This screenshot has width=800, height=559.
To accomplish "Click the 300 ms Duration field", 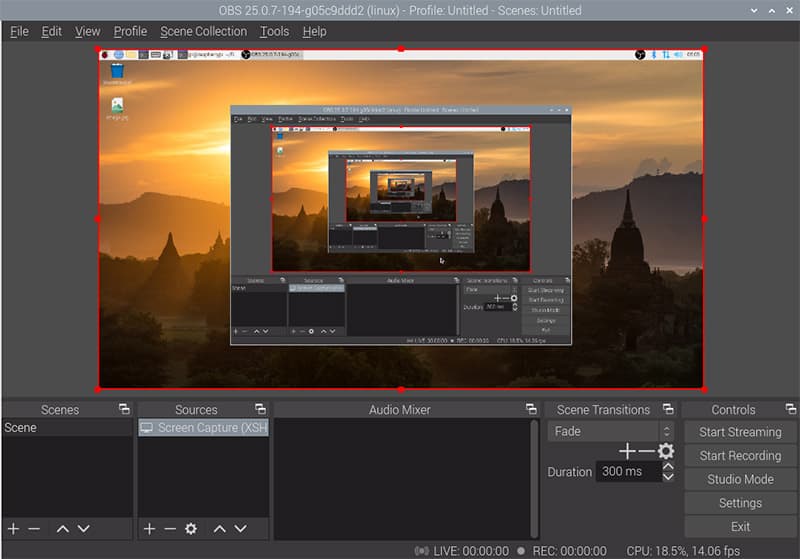I will coord(628,471).
